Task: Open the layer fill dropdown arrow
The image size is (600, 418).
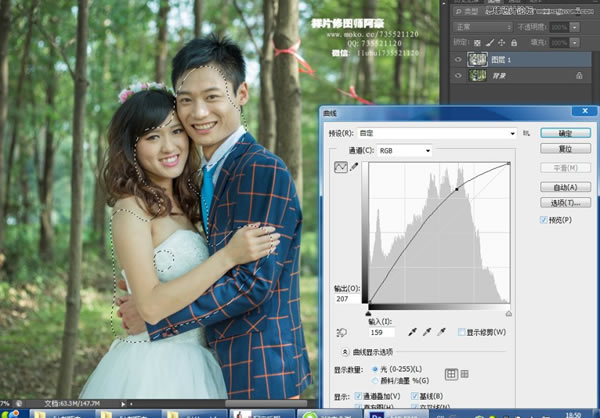Action: click(x=574, y=42)
